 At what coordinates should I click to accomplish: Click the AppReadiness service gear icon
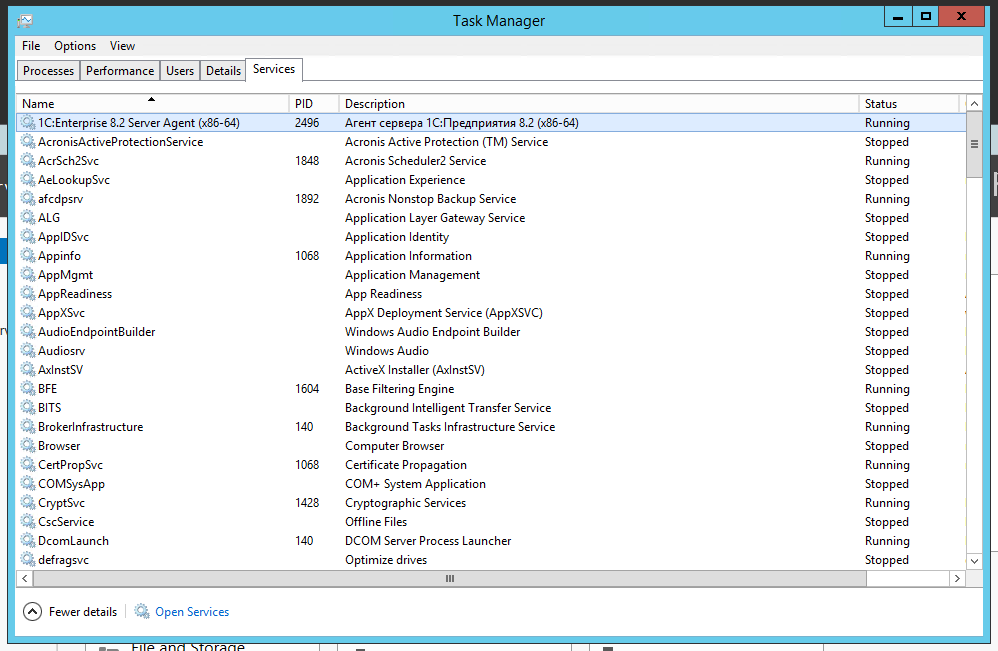click(27, 293)
